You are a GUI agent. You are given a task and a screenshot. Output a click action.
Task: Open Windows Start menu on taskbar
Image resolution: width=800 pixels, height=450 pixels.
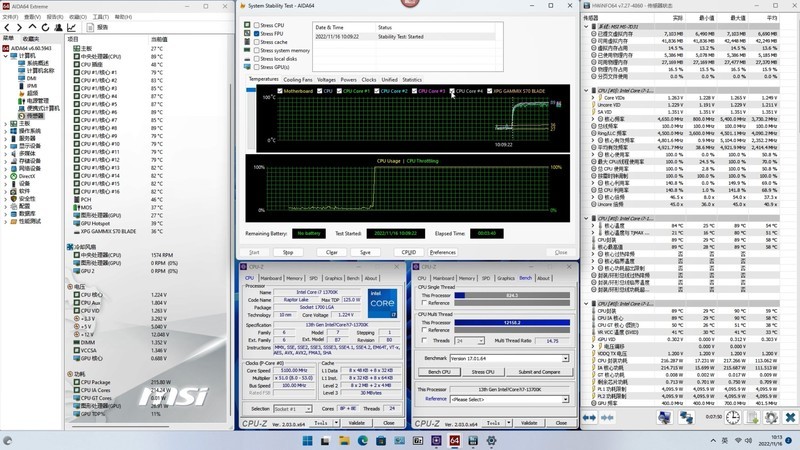(x=307, y=441)
